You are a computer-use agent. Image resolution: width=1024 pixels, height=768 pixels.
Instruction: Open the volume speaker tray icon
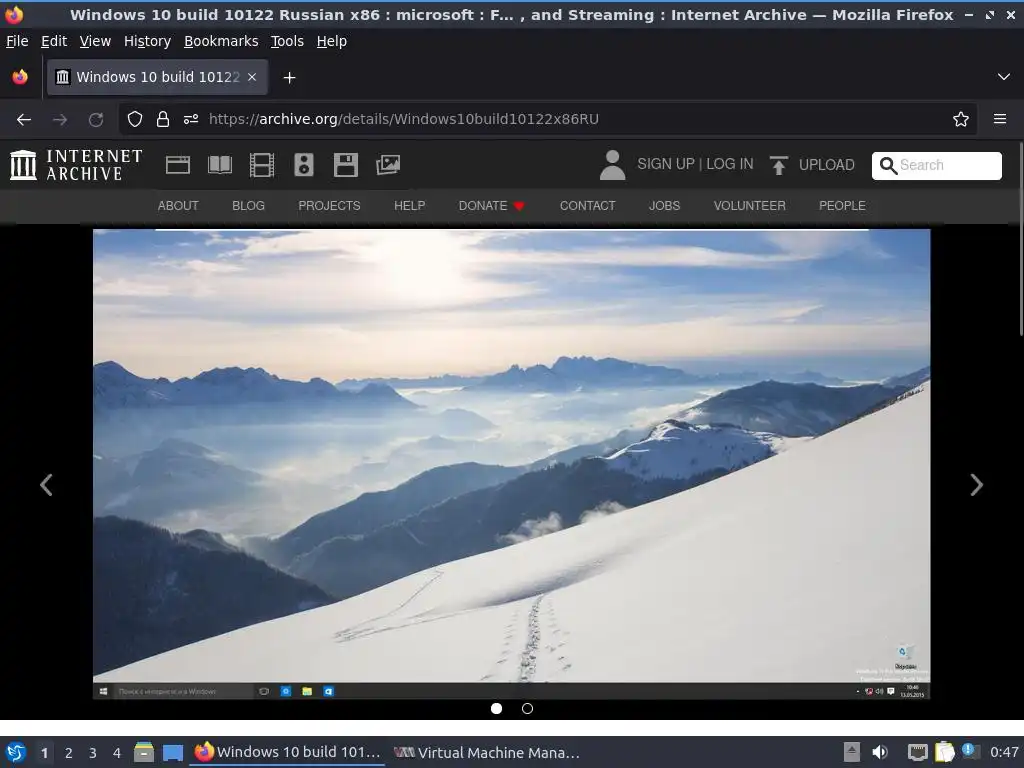[880, 752]
